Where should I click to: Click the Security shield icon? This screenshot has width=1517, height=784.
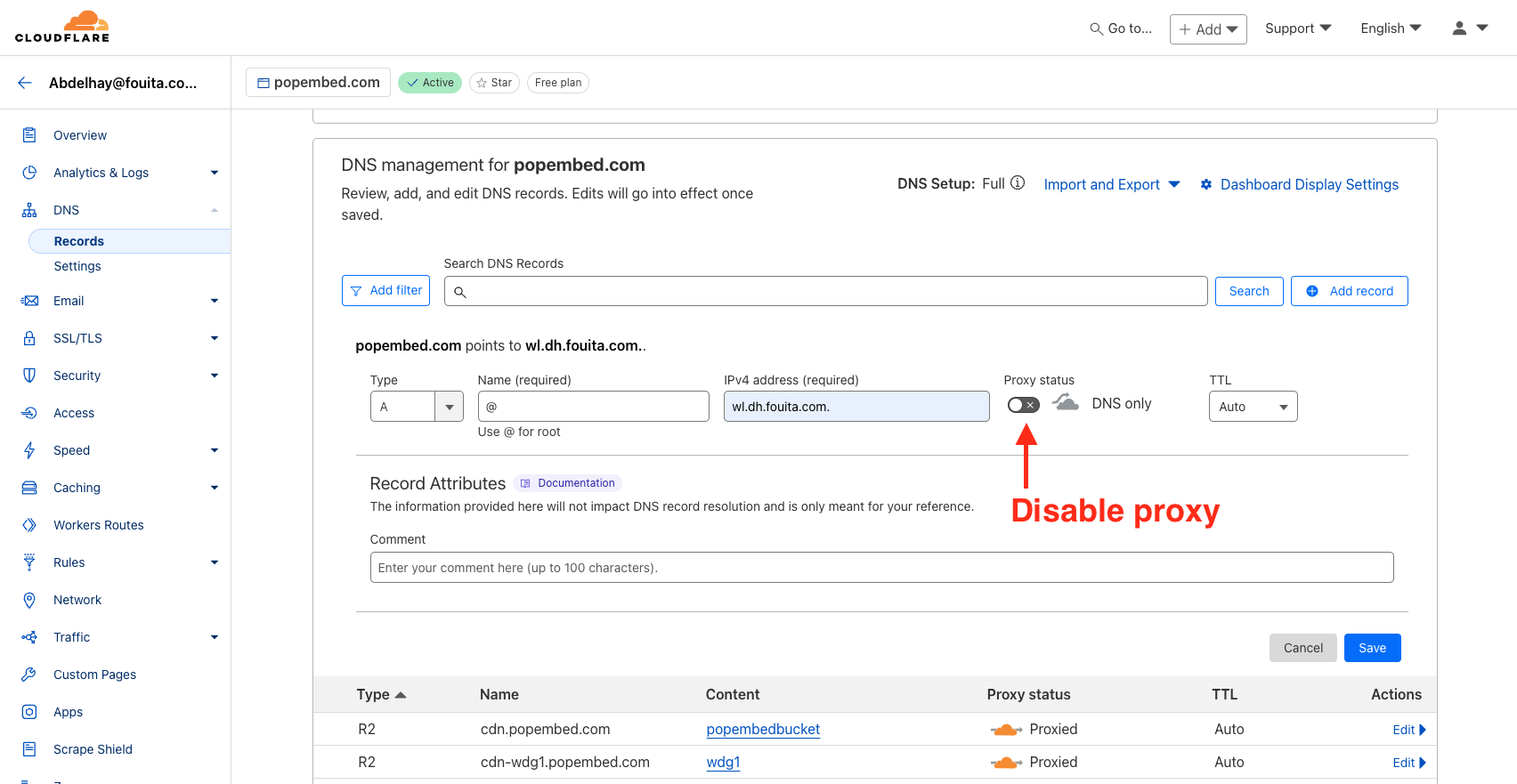(x=29, y=376)
